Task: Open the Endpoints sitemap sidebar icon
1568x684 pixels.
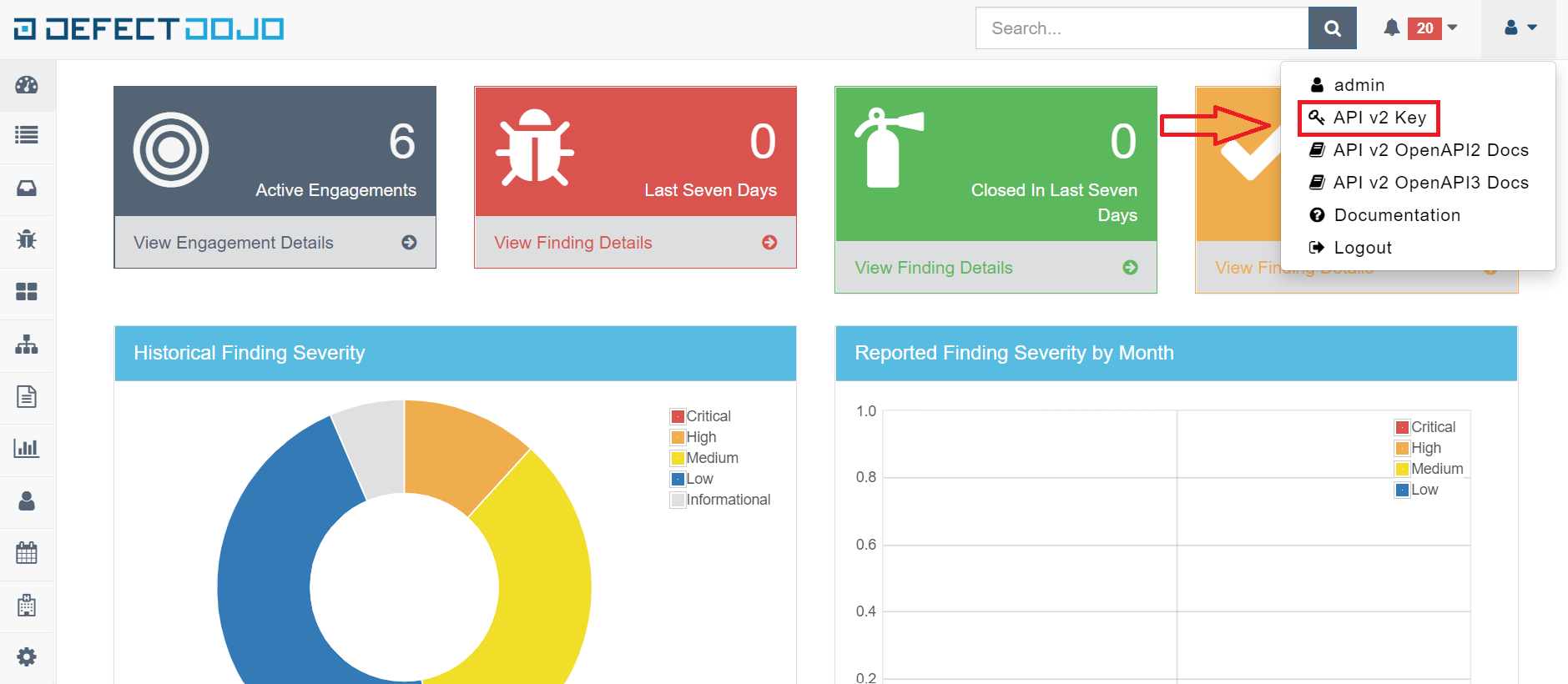Action: (x=27, y=344)
